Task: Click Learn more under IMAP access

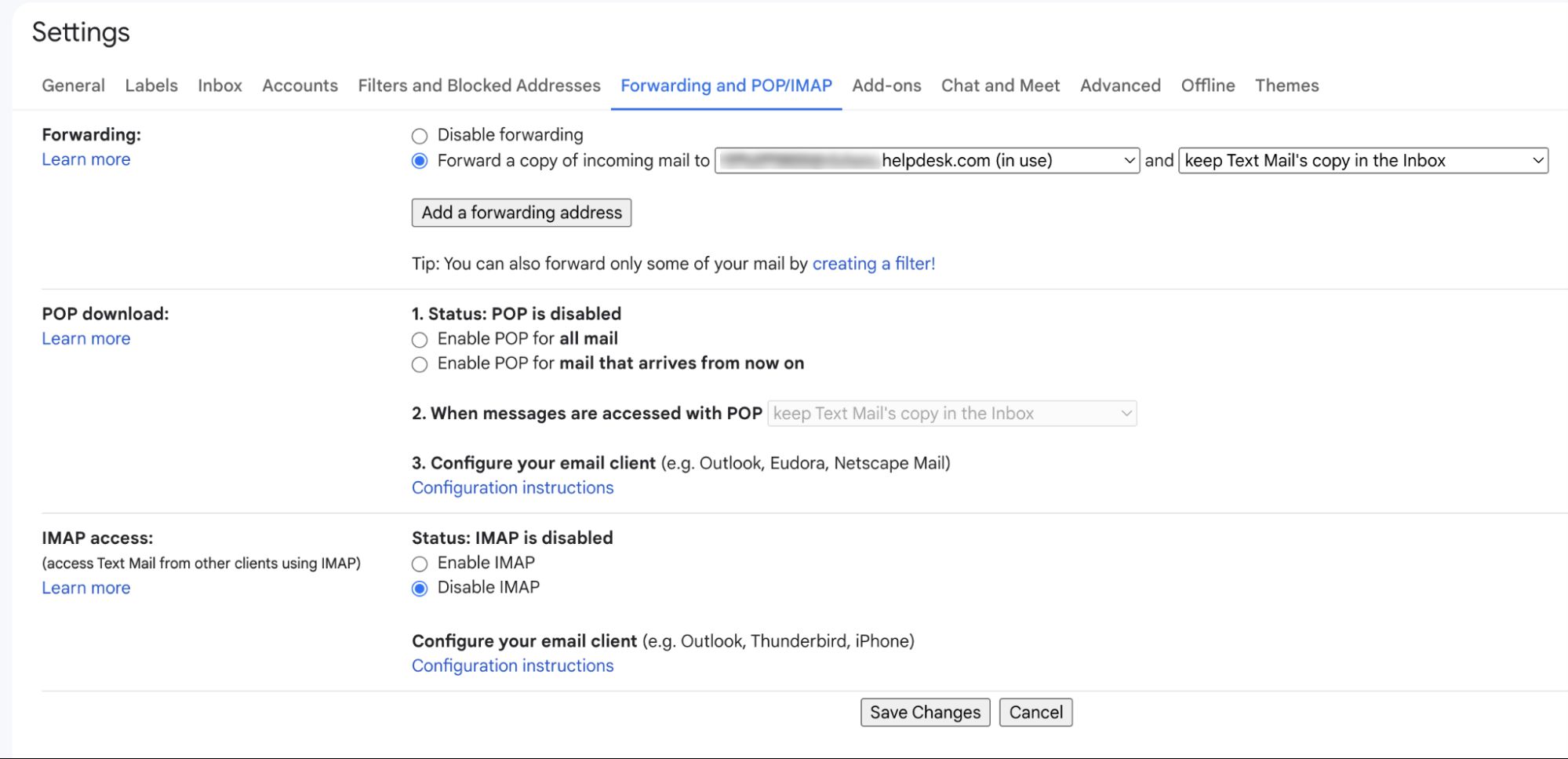Action: pyautogui.click(x=85, y=587)
